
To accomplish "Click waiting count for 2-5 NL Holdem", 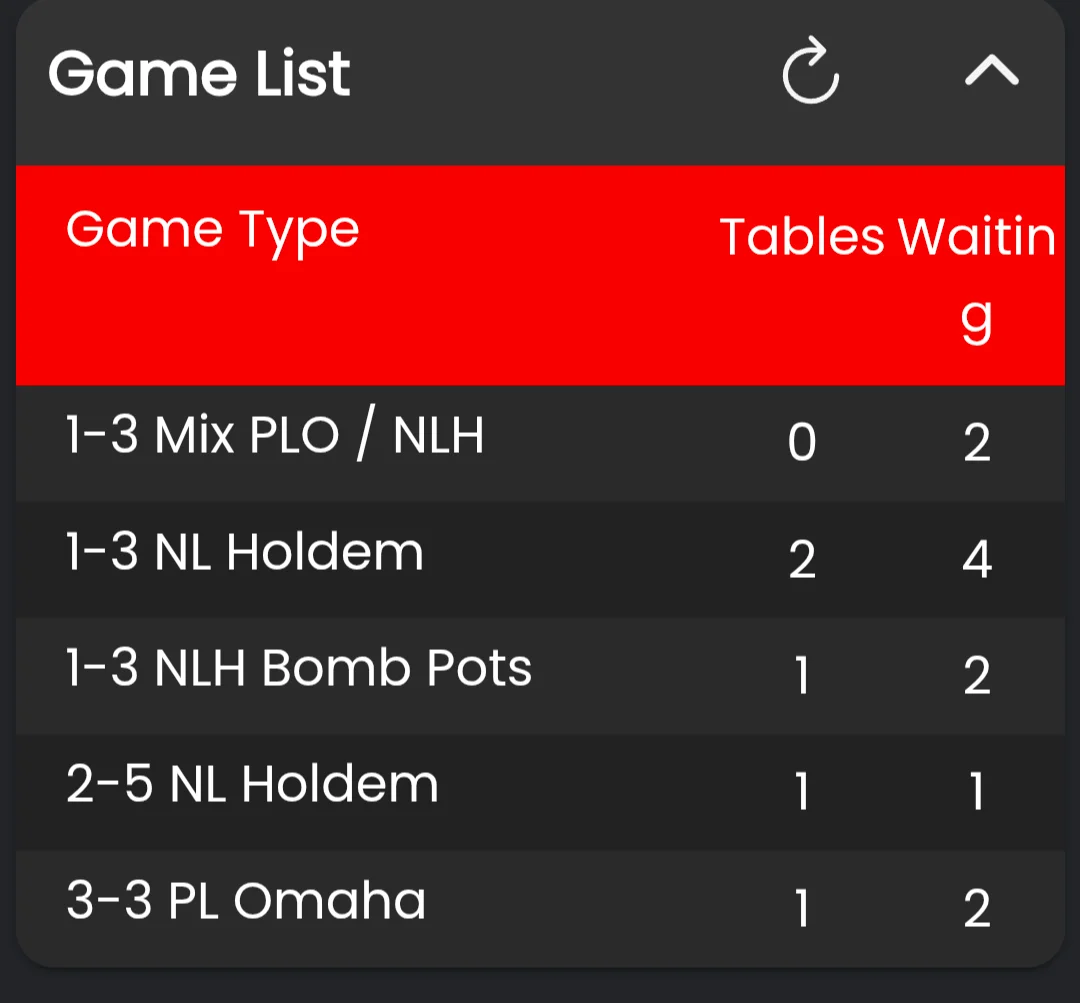I will tap(977, 790).
